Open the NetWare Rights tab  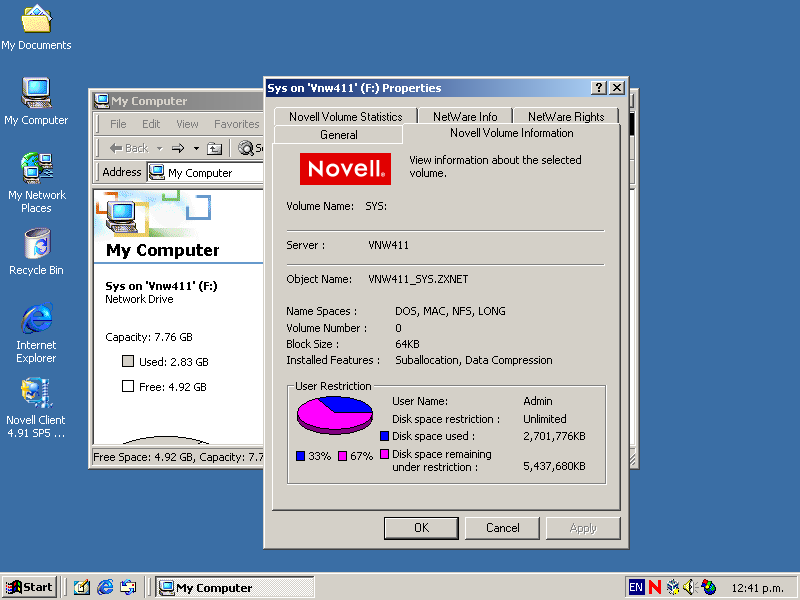coord(566,117)
